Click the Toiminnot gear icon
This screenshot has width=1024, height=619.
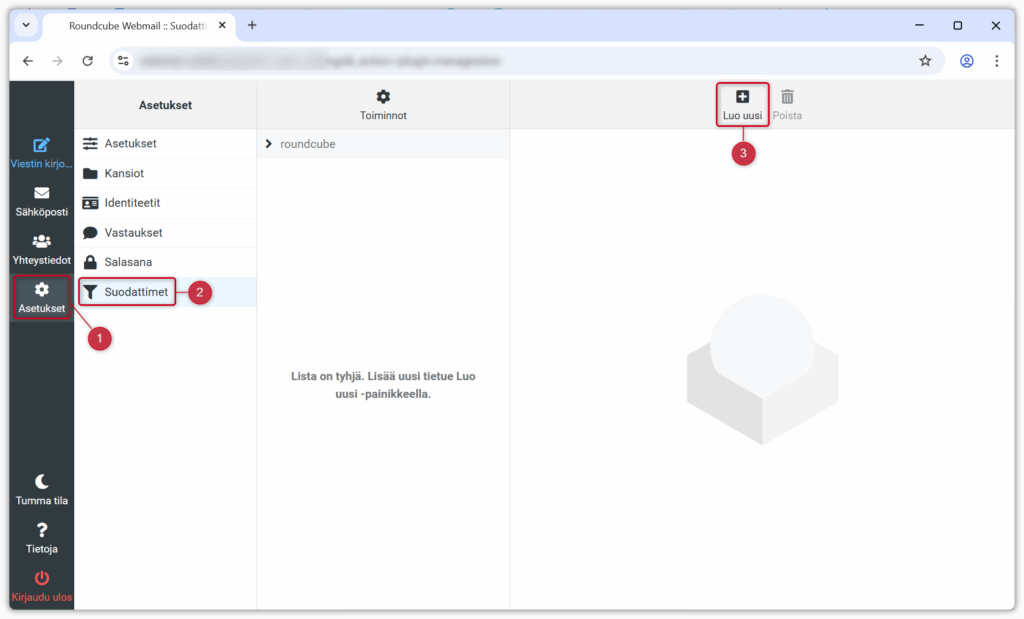click(x=383, y=97)
